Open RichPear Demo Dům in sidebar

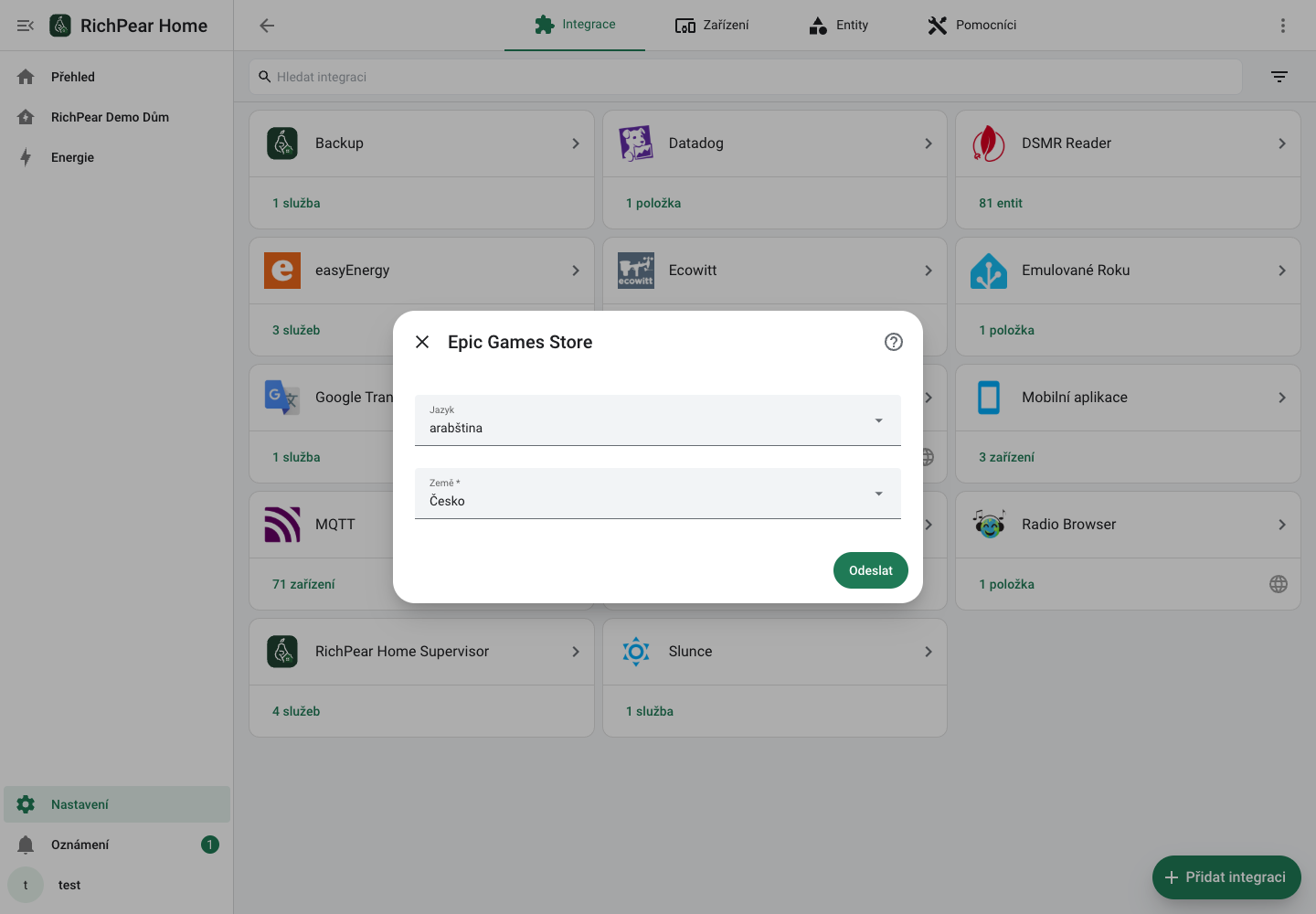[x=117, y=117]
